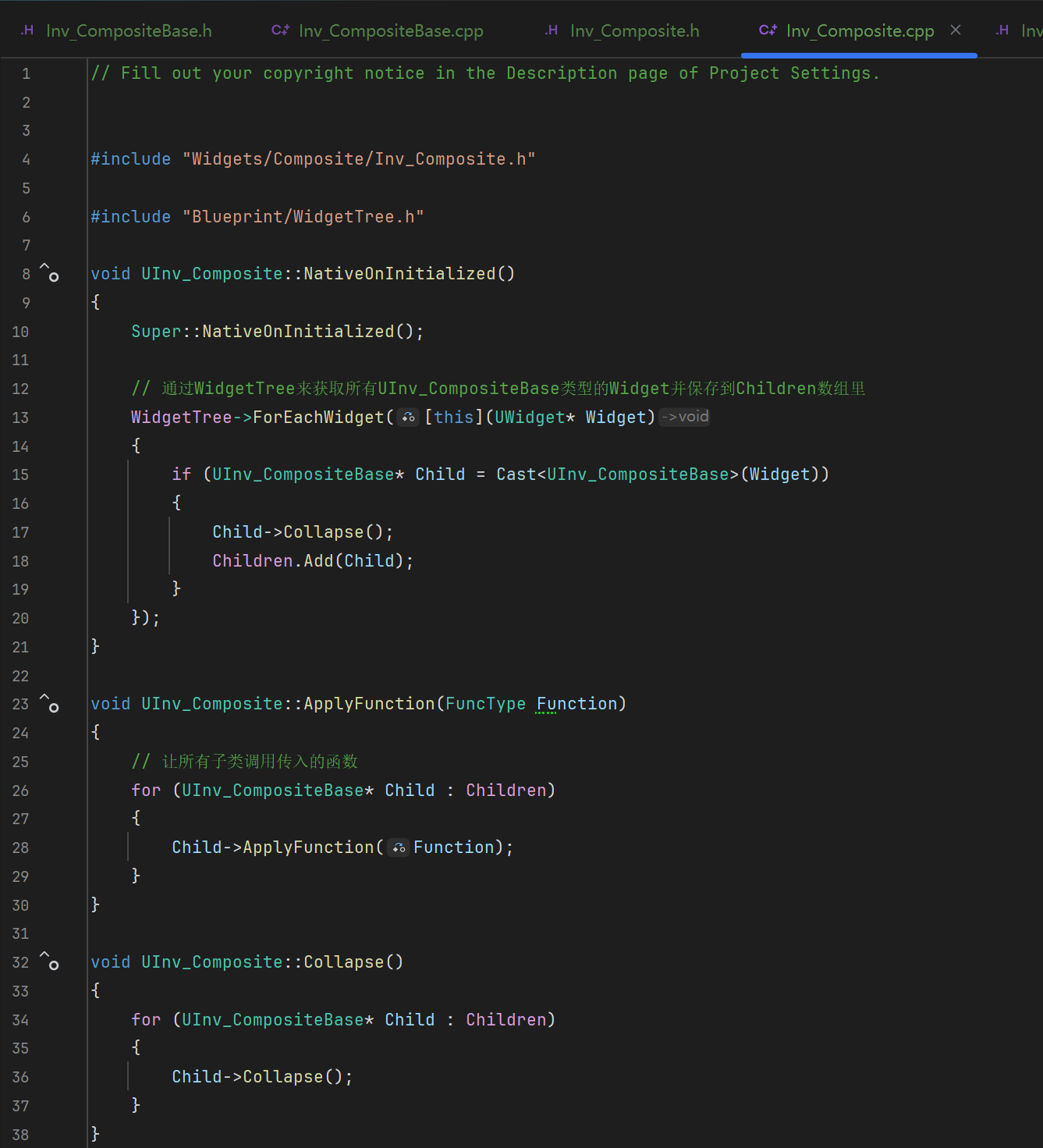Screen dimensions: 1043x1148
Task: Click the header file icon on Inv_CompositeBase.h tab
Action: point(27,30)
